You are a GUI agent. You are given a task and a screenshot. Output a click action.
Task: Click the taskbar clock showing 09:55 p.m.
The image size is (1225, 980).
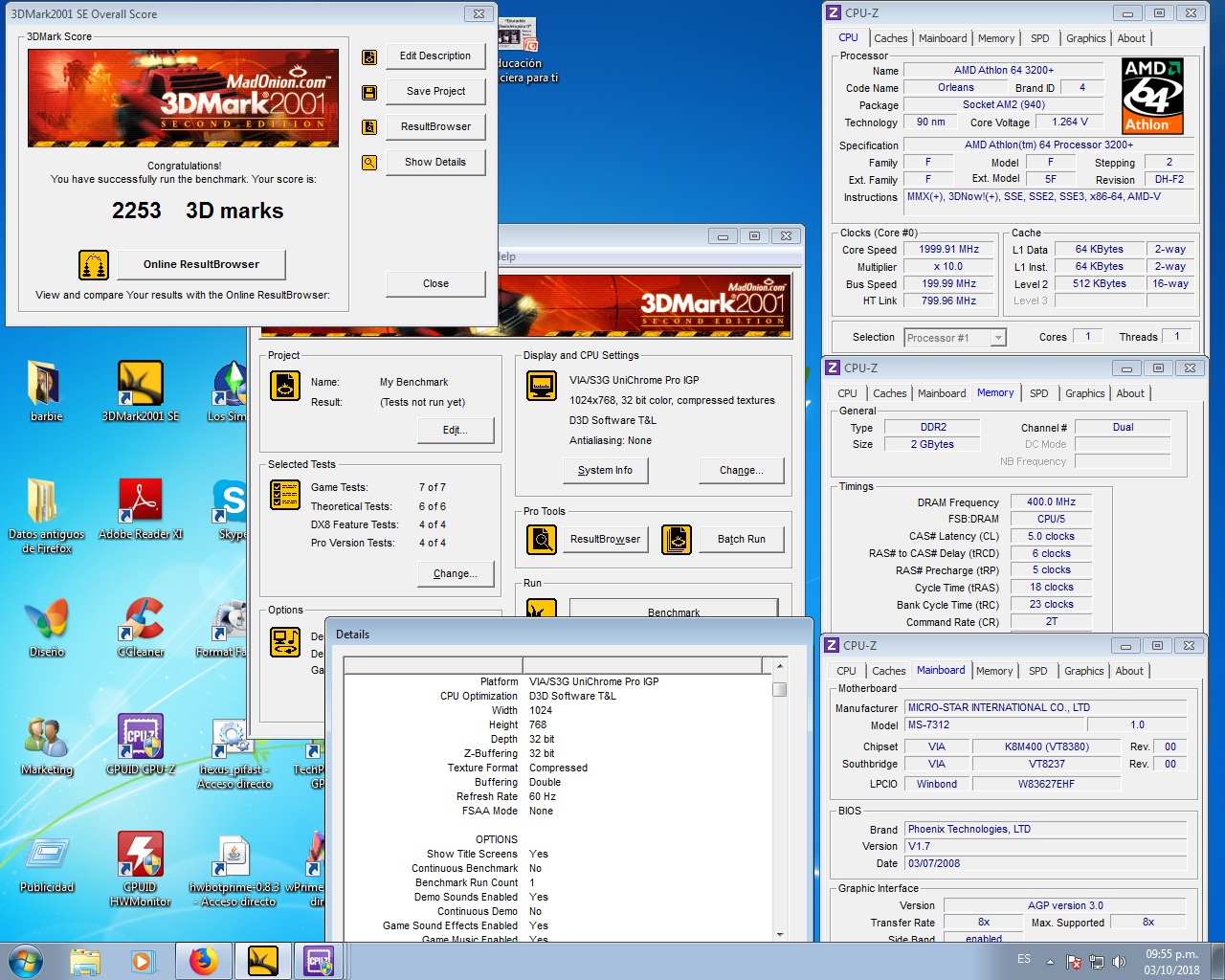coord(1171,962)
